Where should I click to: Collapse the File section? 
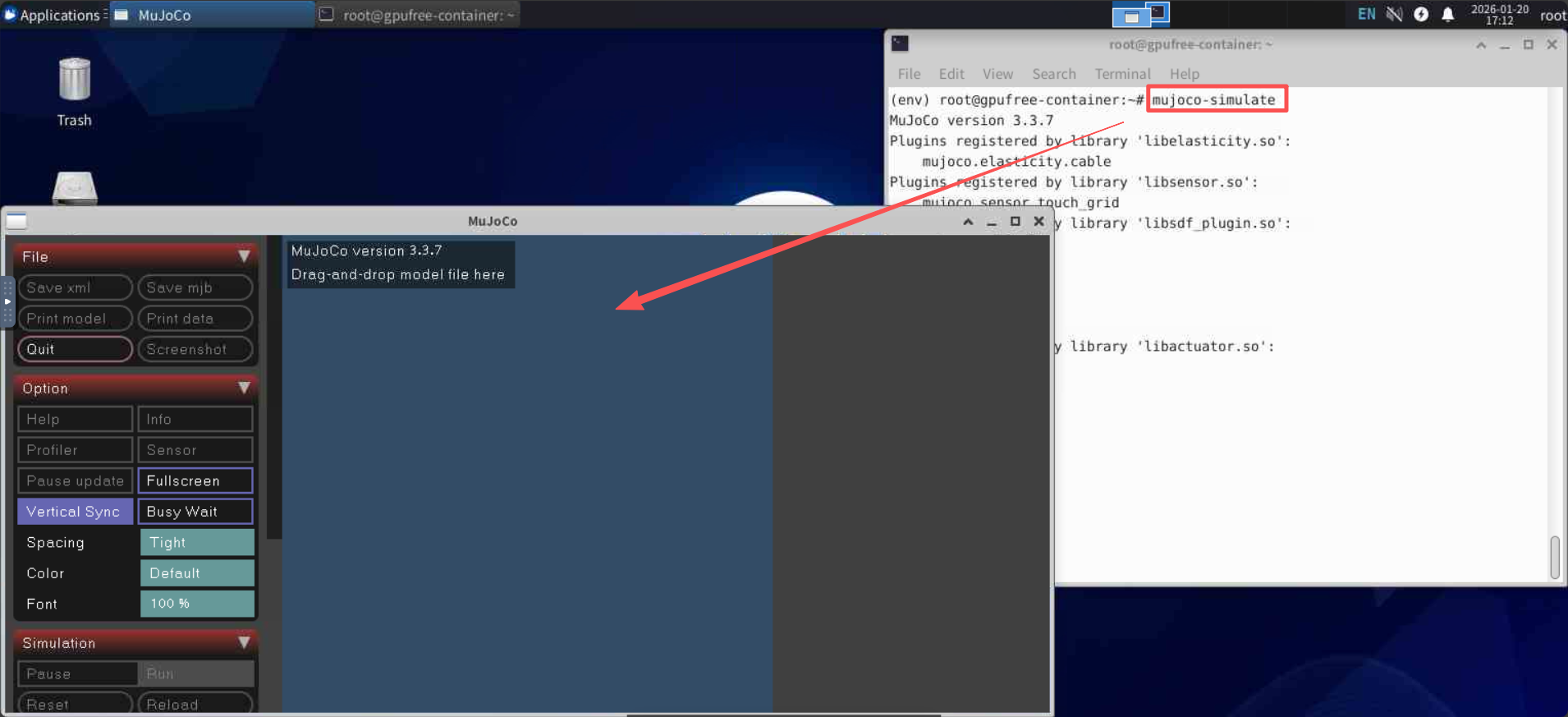[244, 257]
